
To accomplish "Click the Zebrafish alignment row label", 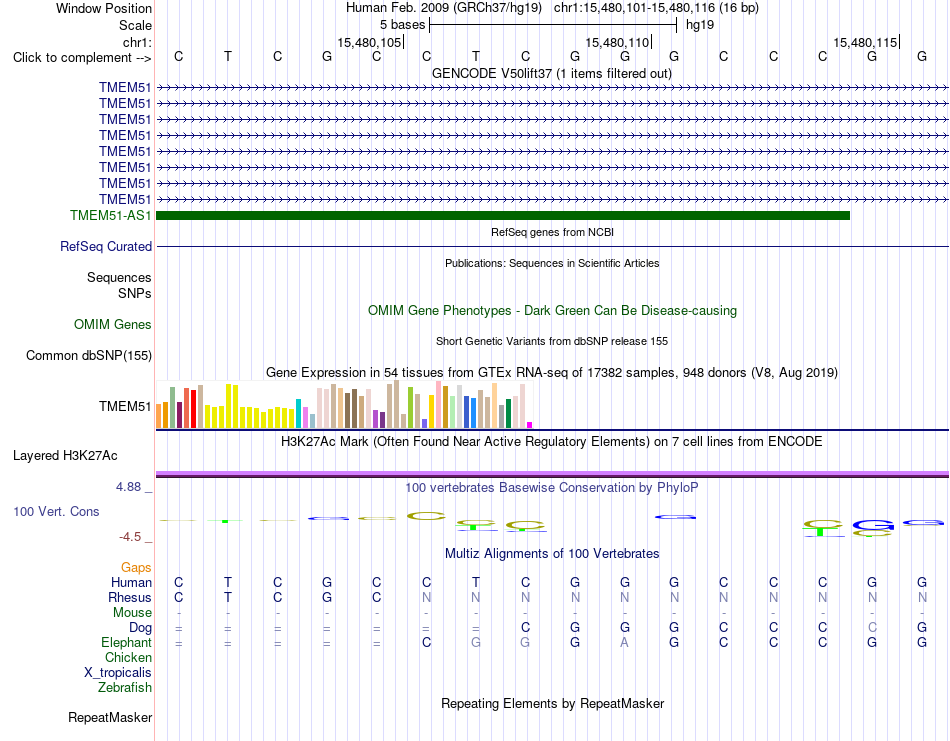I will (125, 688).
